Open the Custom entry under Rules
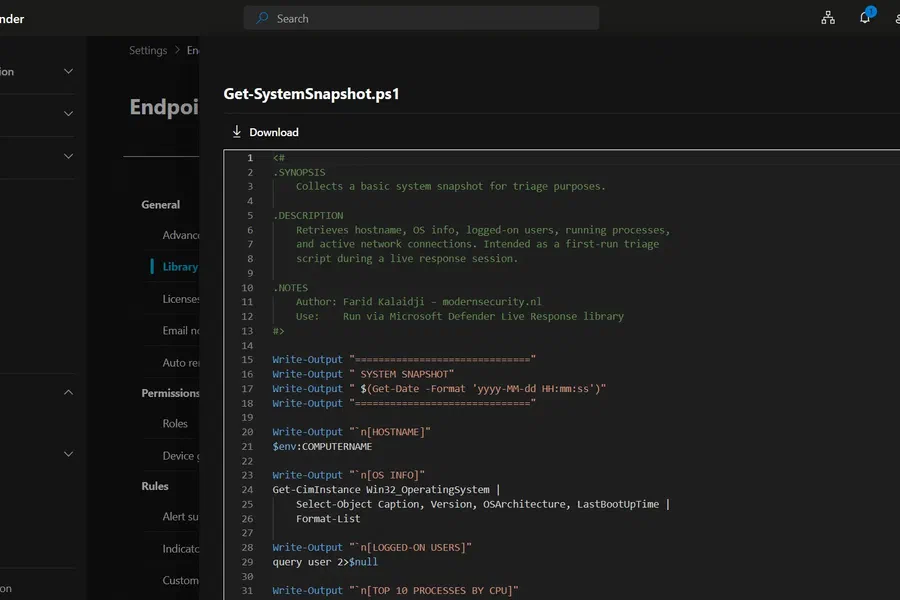This screenshot has height=600, width=900. (181, 580)
